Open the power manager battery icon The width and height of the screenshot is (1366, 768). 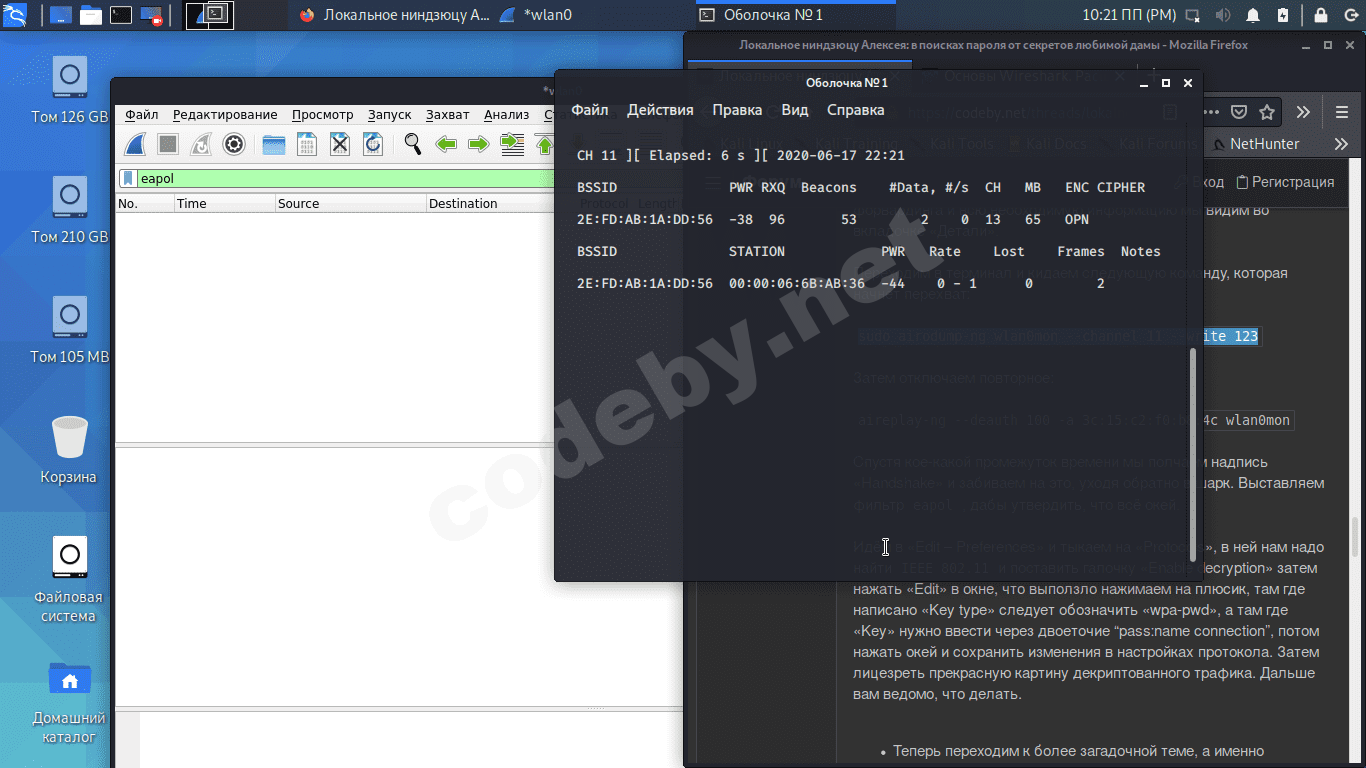tap(1283, 15)
